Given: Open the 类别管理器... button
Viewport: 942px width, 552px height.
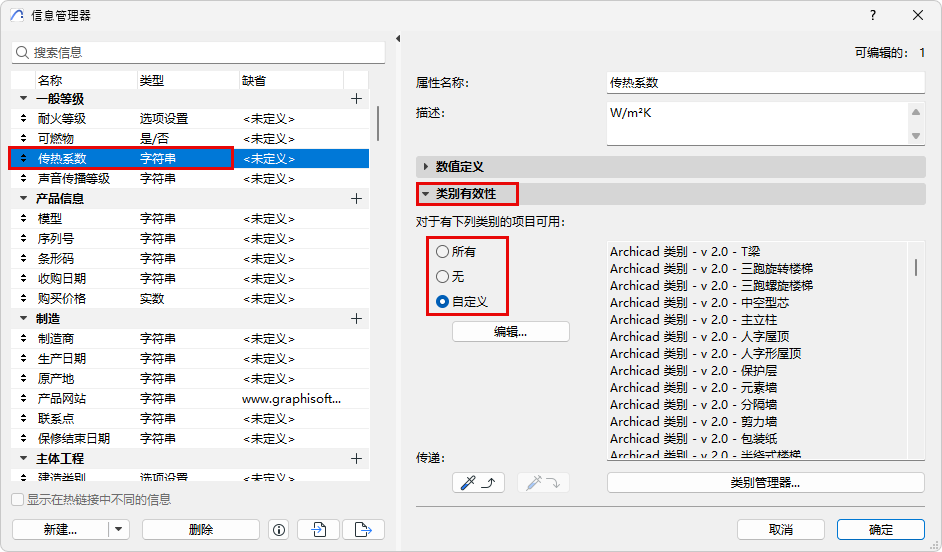Looking at the screenshot, I should pyautogui.click(x=765, y=482).
